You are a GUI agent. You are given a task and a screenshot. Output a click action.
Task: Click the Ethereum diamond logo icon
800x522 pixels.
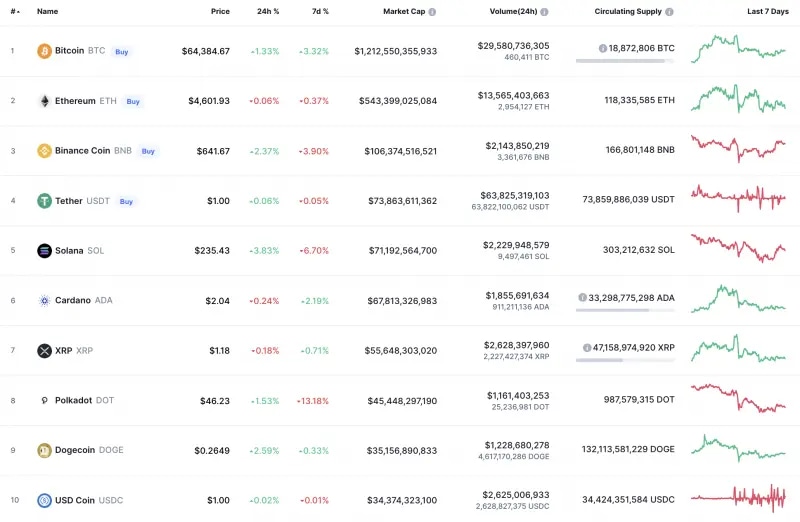[44, 101]
